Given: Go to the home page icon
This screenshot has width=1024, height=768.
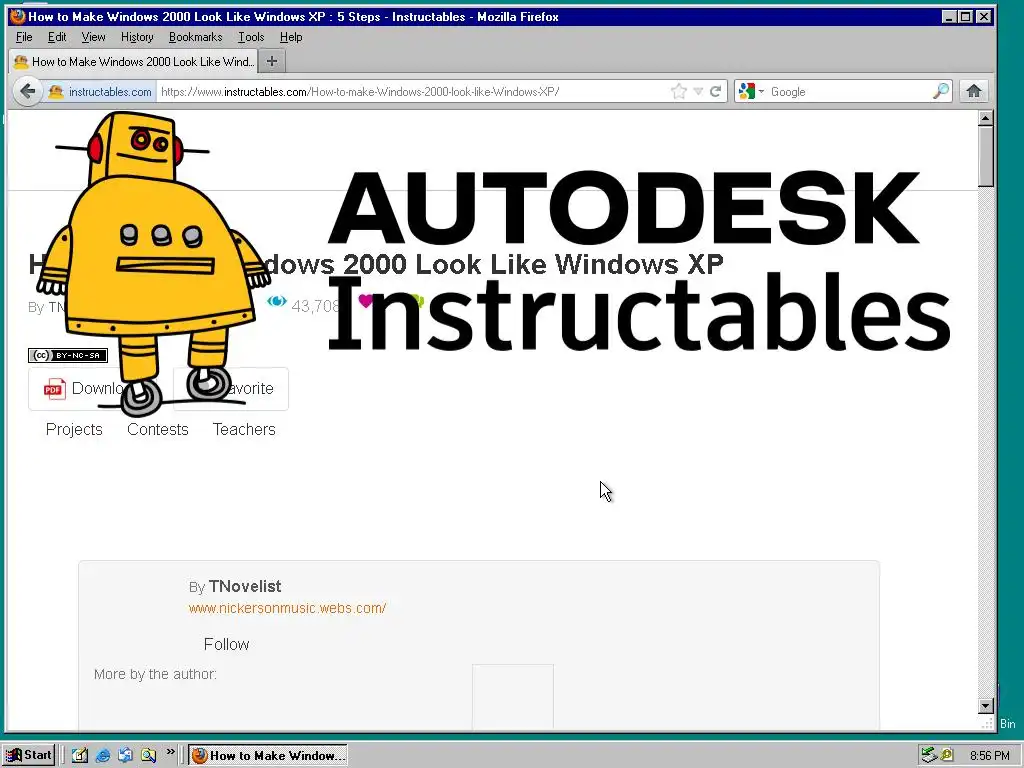Looking at the screenshot, I should pyautogui.click(x=974, y=91).
